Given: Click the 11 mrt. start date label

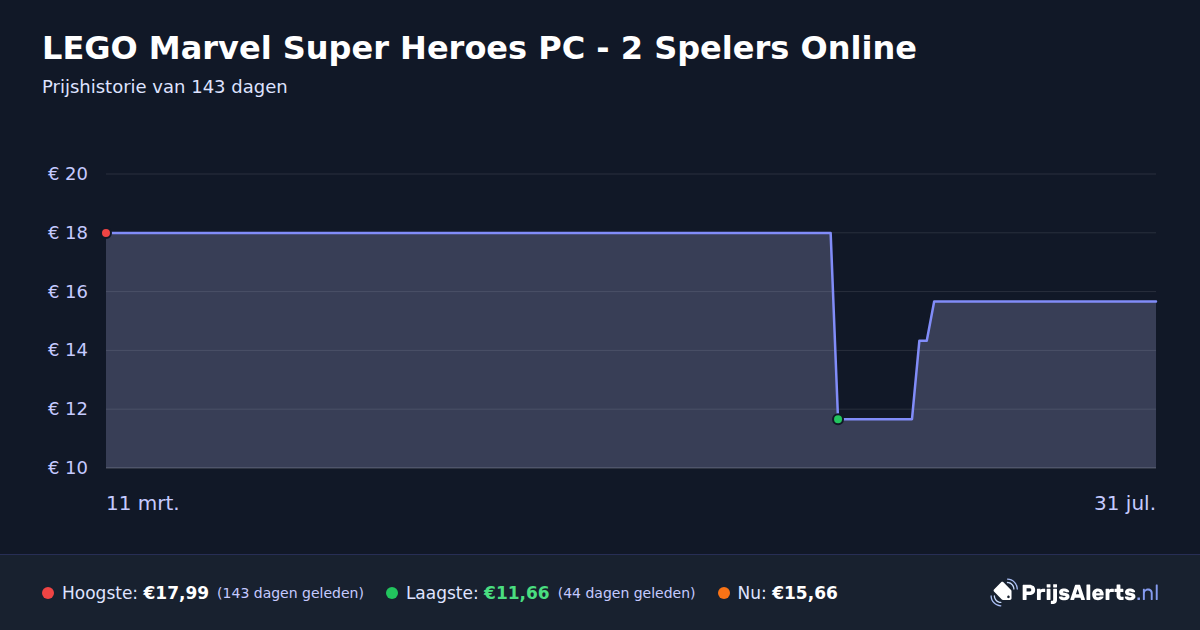Looking at the screenshot, I should (143, 504).
